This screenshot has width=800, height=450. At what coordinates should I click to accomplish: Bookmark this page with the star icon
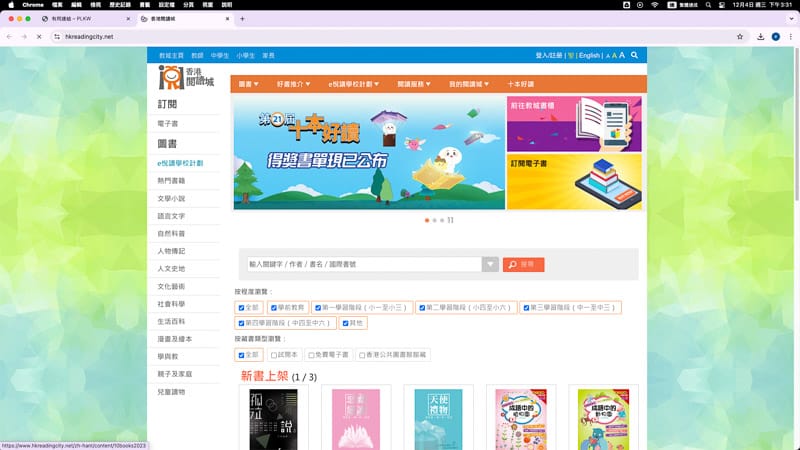(739, 37)
